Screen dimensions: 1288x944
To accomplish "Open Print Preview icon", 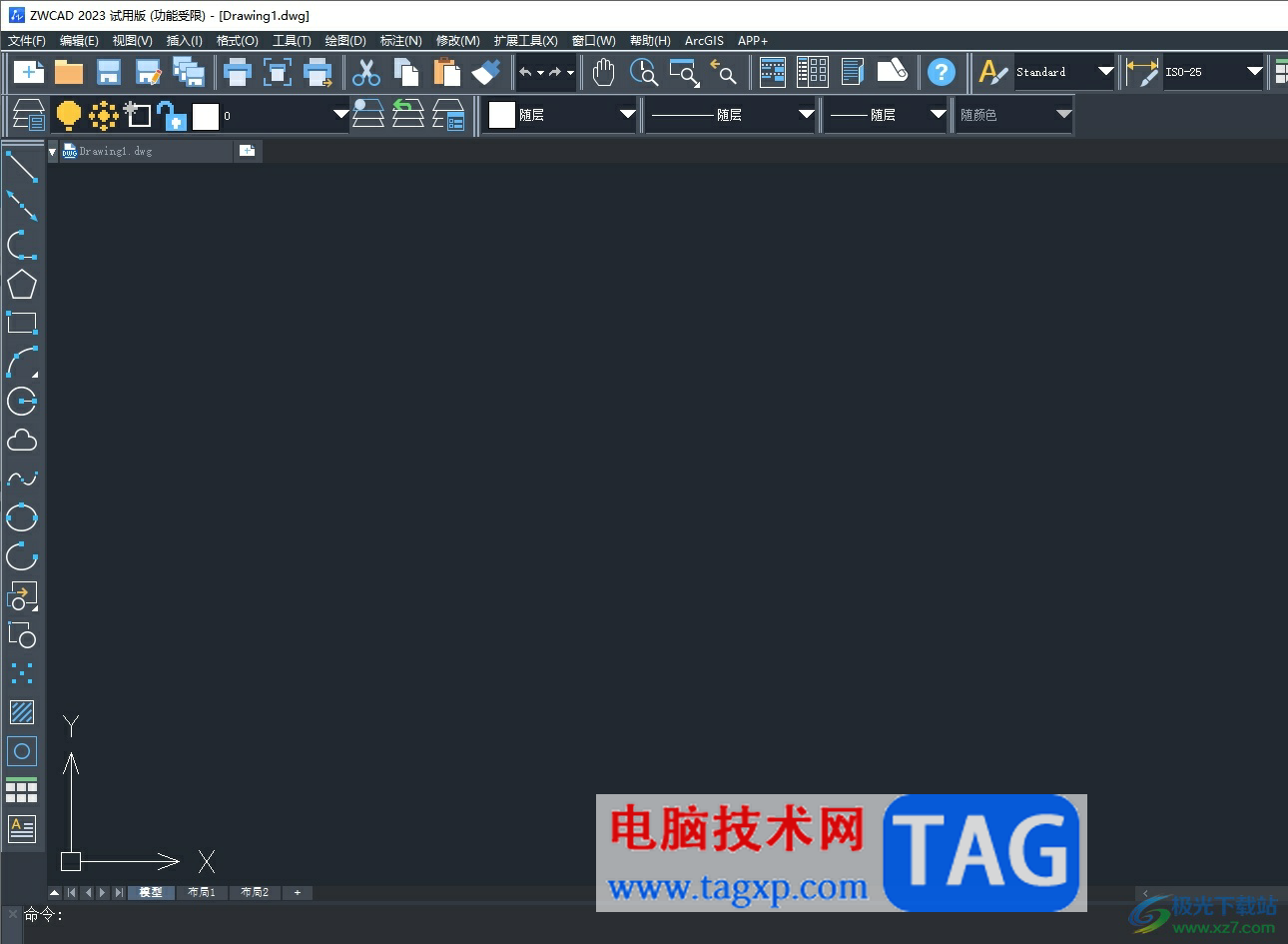I will tap(278, 72).
